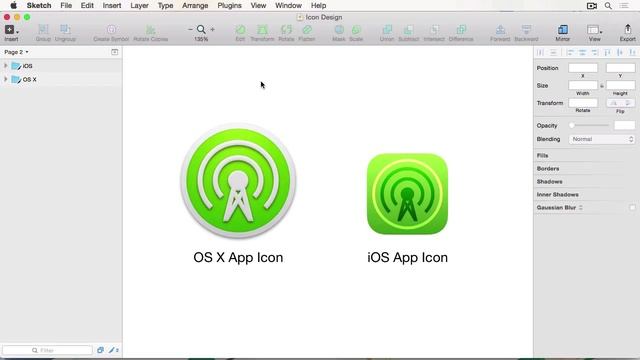The image size is (640, 360).
Task: Click the Fills section header
Action: (x=542, y=156)
